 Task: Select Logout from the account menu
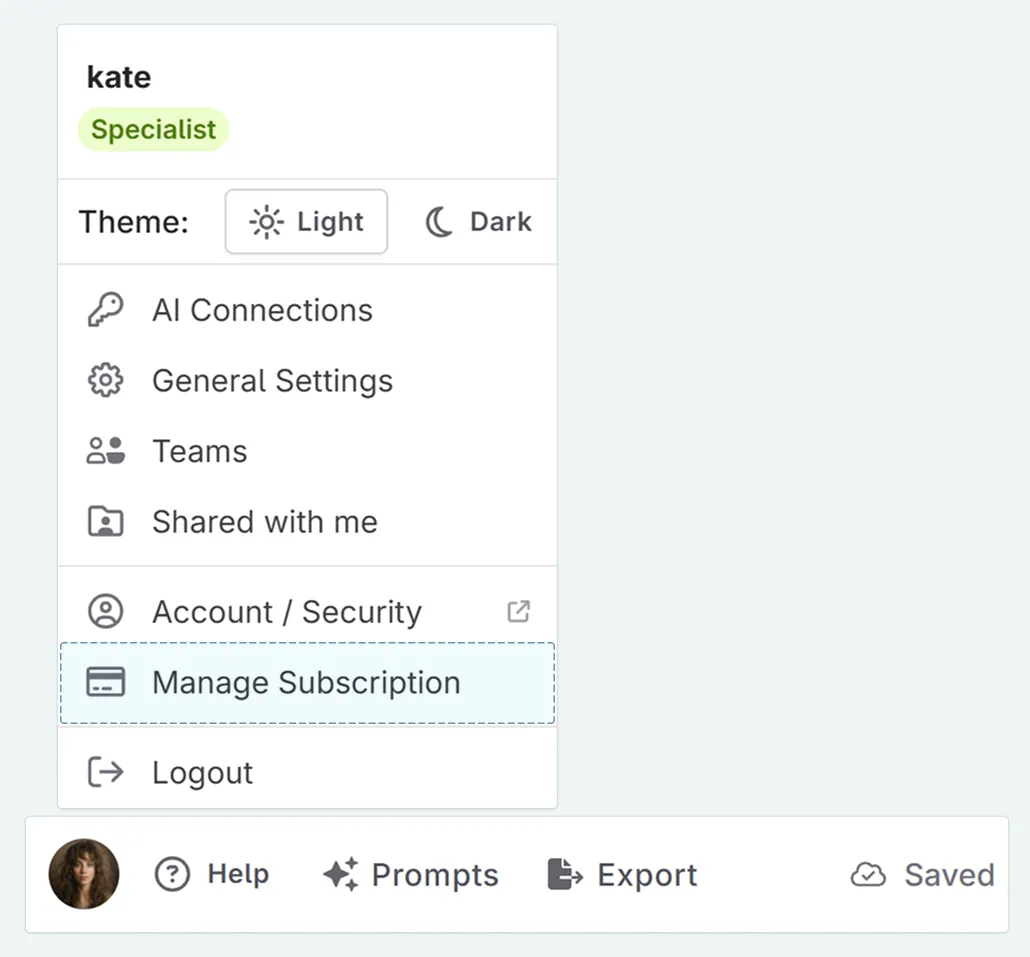pyautogui.click(x=201, y=772)
